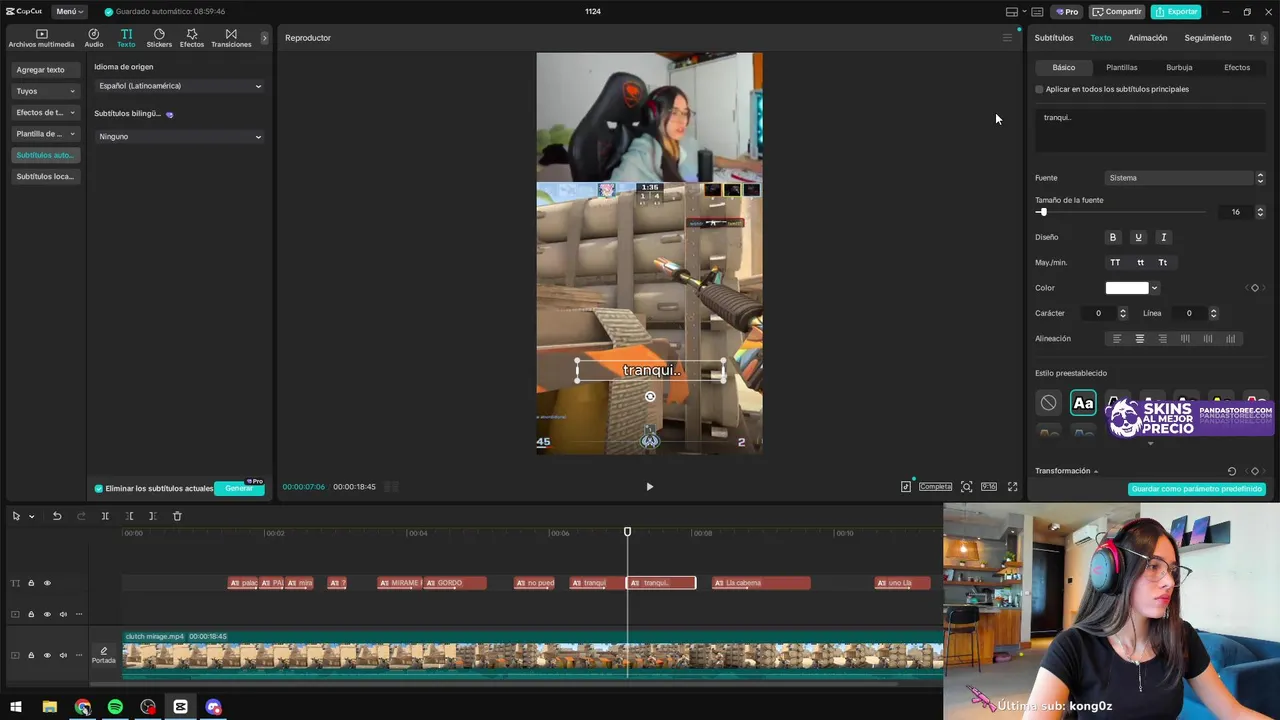Open the Audio panel

pos(94,38)
